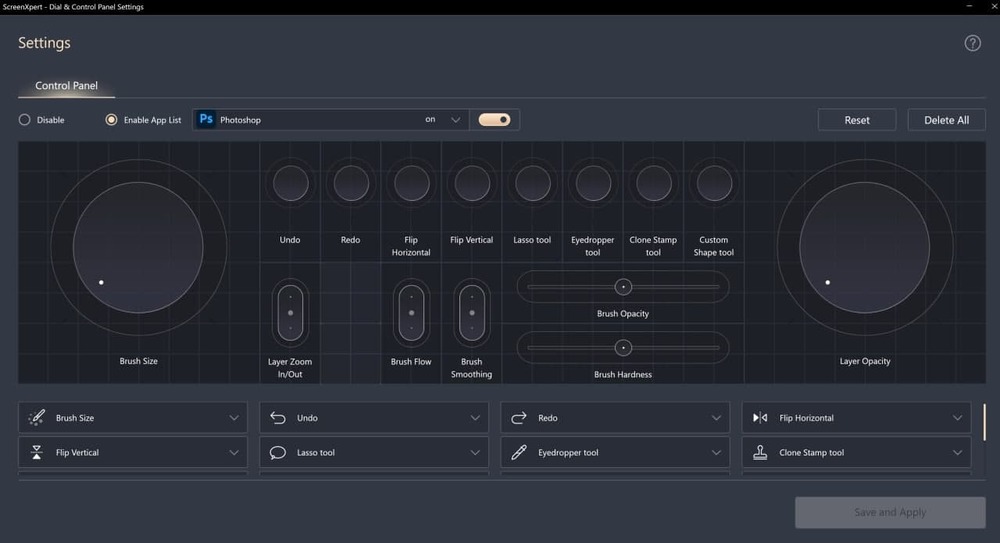Click the Brush Hardness slider handle
Screen dimensions: 1000x543
tap(623, 348)
